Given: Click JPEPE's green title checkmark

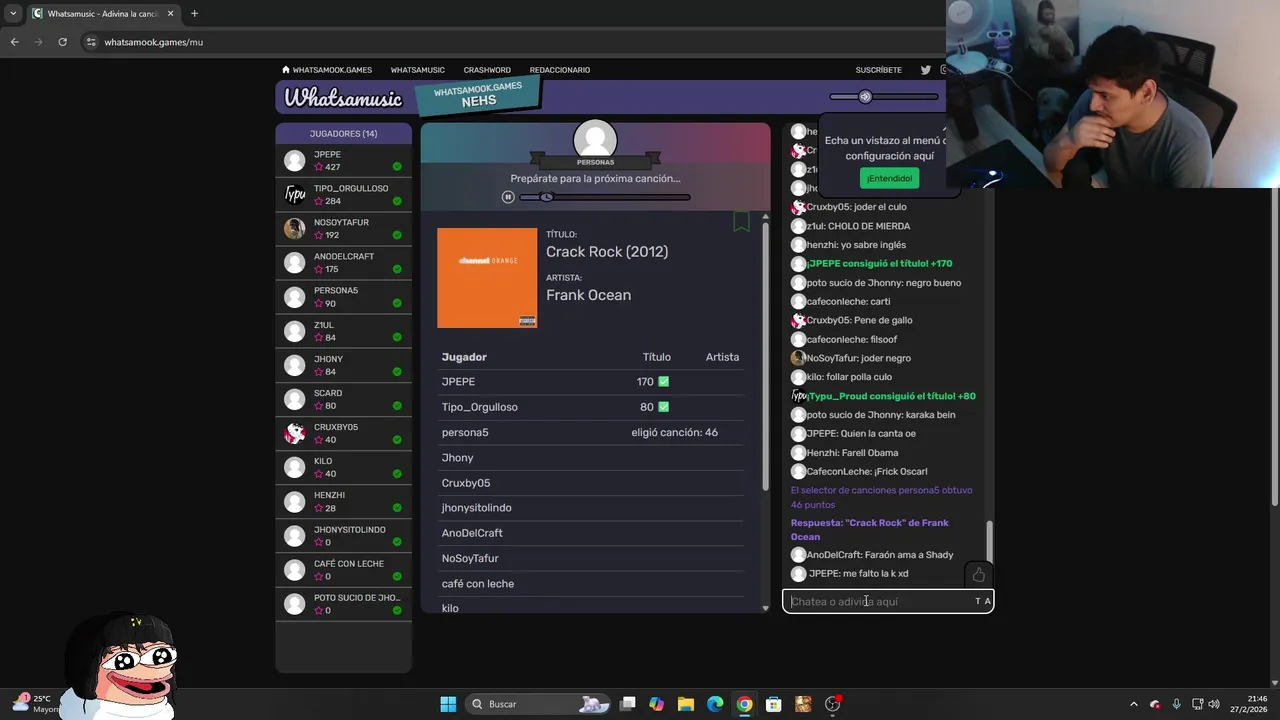Looking at the screenshot, I should click(x=663, y=382).
